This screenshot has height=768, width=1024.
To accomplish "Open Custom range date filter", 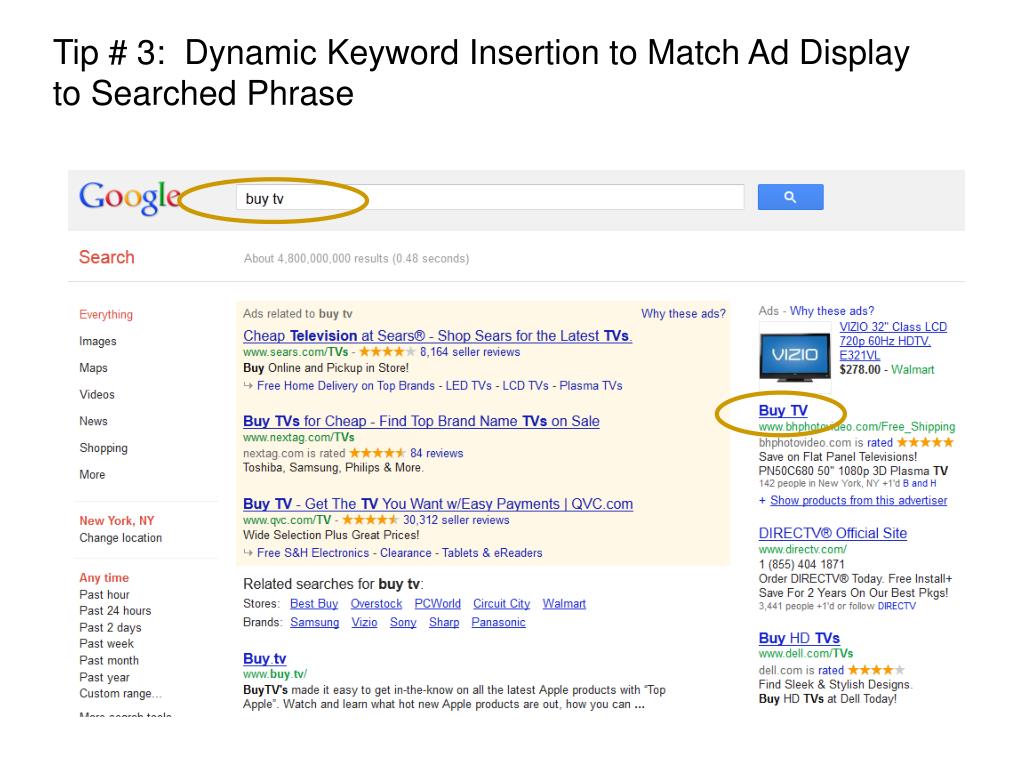I will 120,694.
